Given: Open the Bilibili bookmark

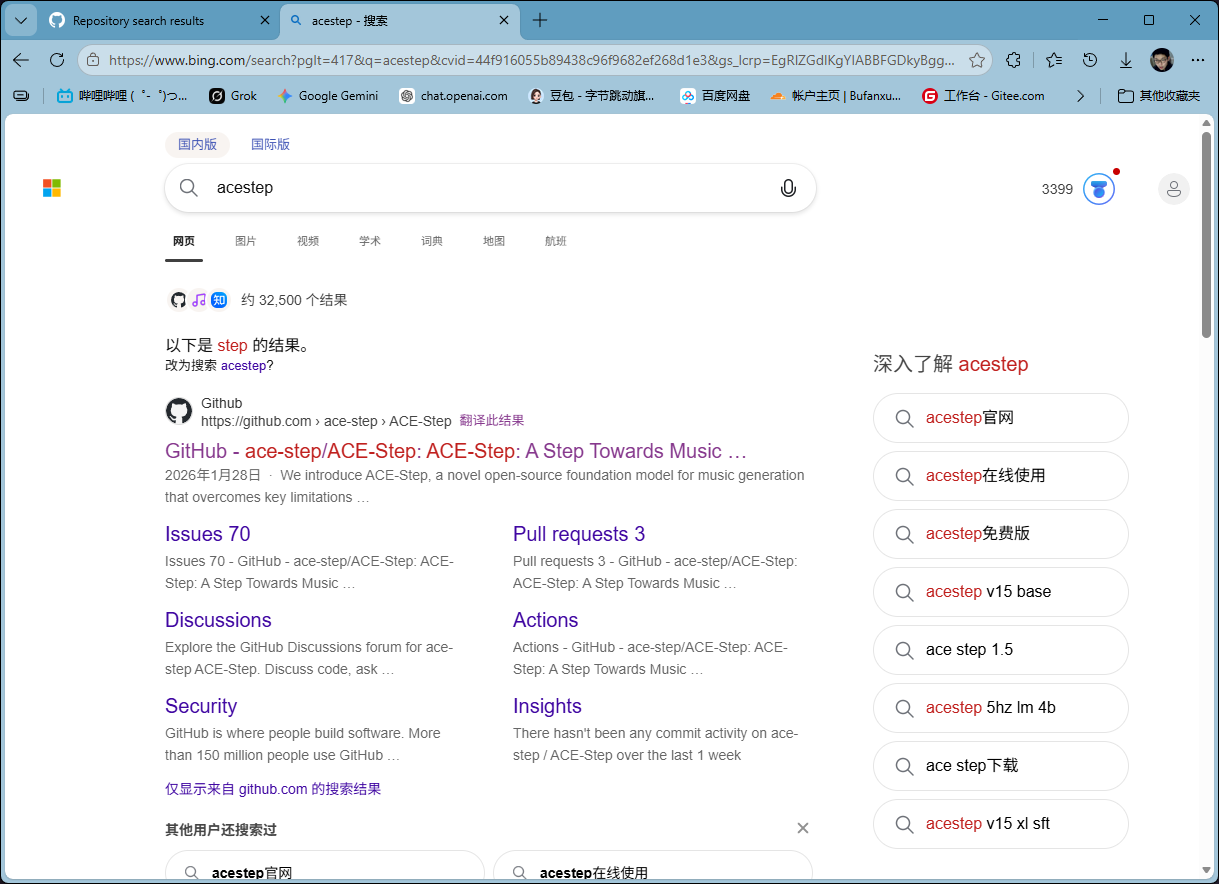Looking at the screenshot, I should point(122,96).
